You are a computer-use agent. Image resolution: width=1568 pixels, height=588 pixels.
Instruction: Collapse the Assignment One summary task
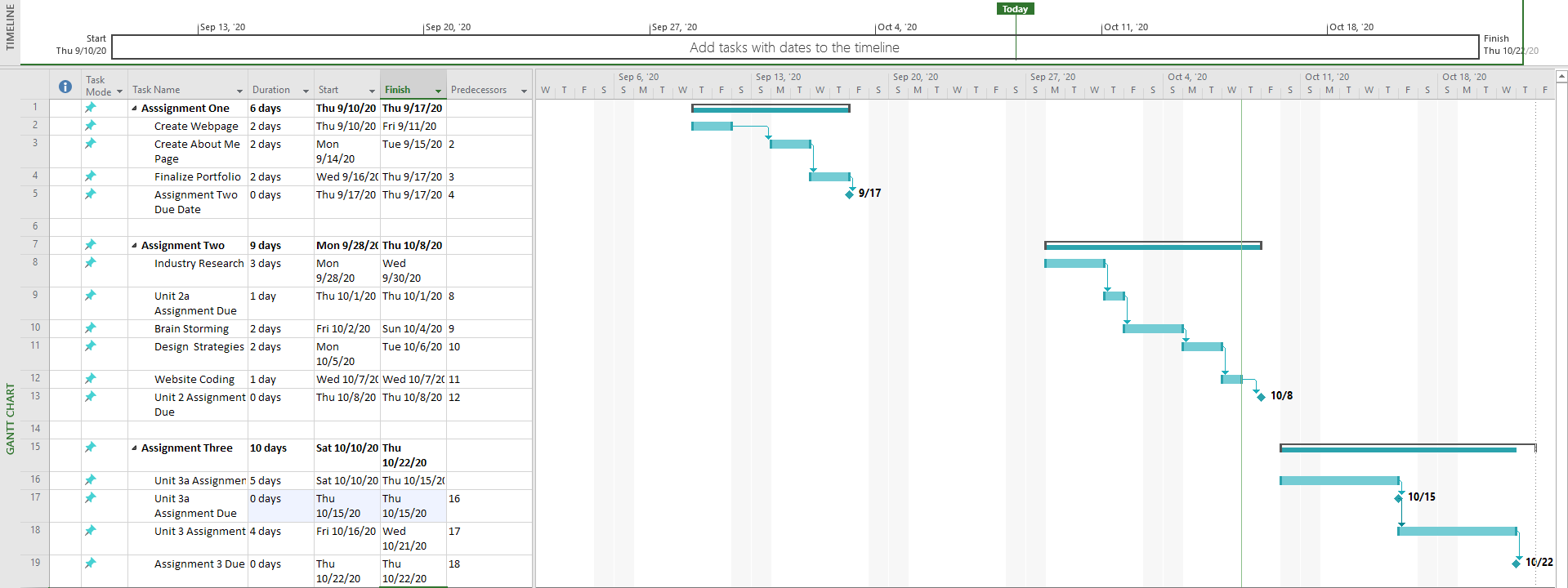click(x=134, y=108)
